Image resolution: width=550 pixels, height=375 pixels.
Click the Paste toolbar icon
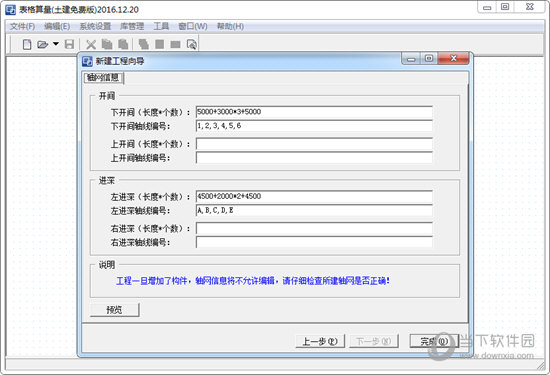point(123,44)
